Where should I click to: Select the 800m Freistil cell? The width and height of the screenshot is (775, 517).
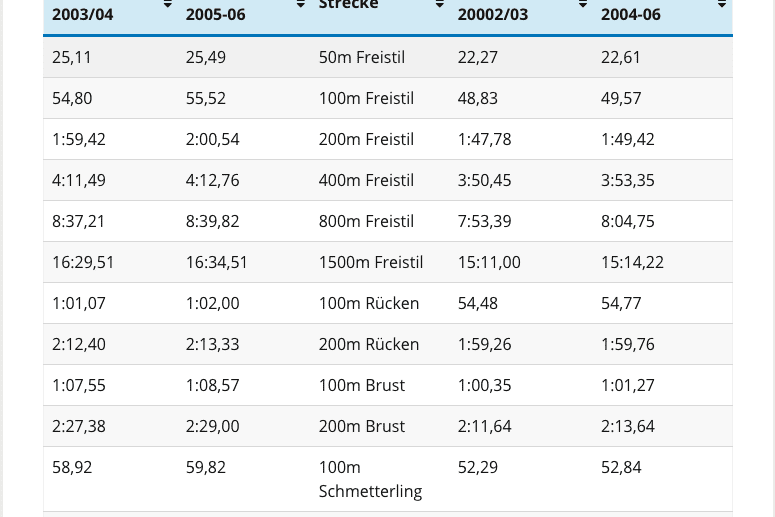[x=366, y=222]
